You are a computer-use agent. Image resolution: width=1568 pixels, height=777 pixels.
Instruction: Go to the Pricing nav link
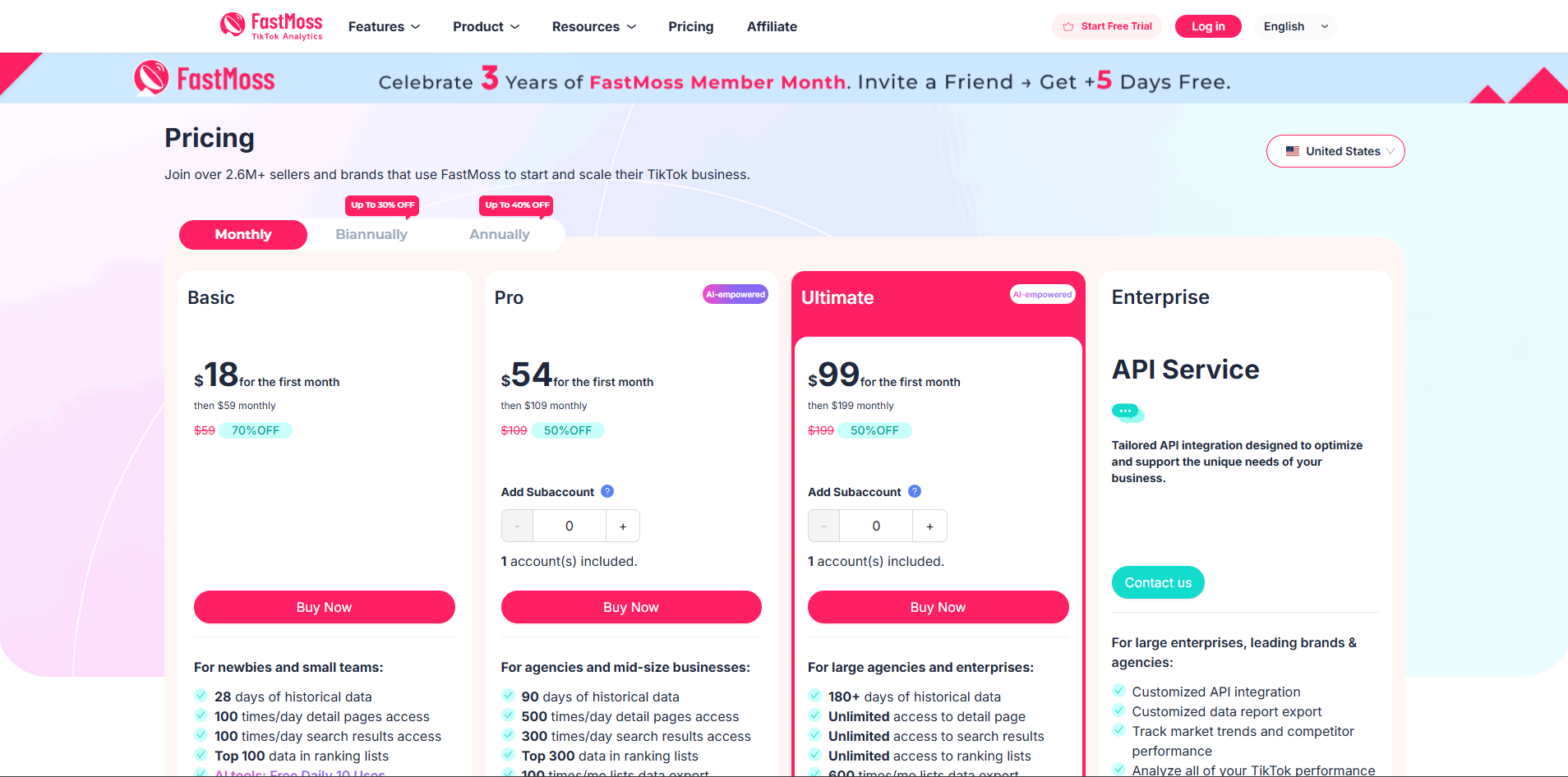click(691, 26)
